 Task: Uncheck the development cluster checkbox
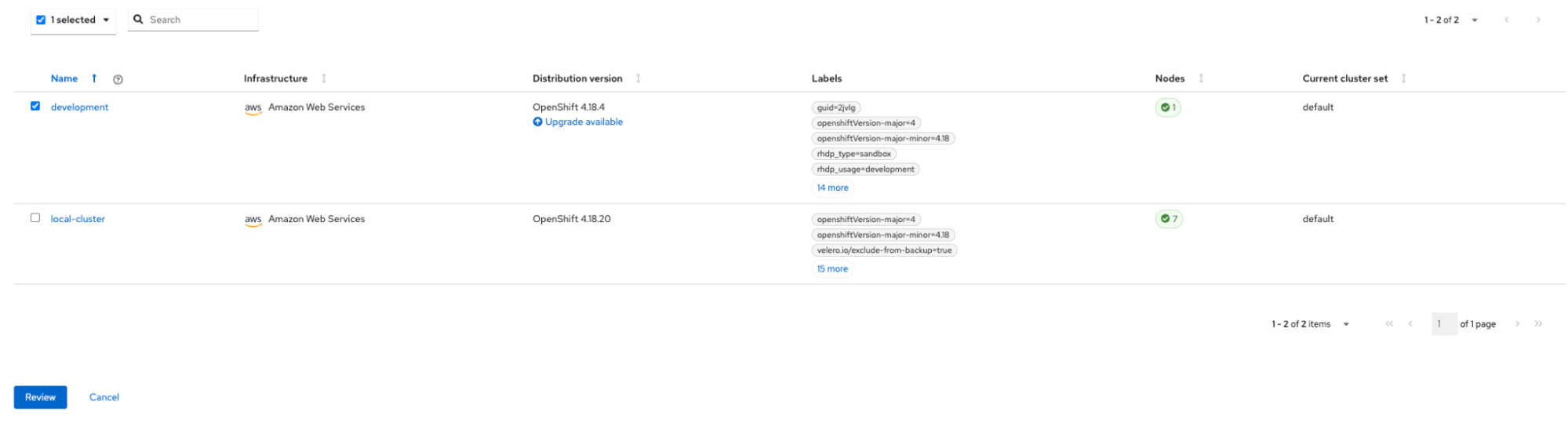tap(35, 106)
